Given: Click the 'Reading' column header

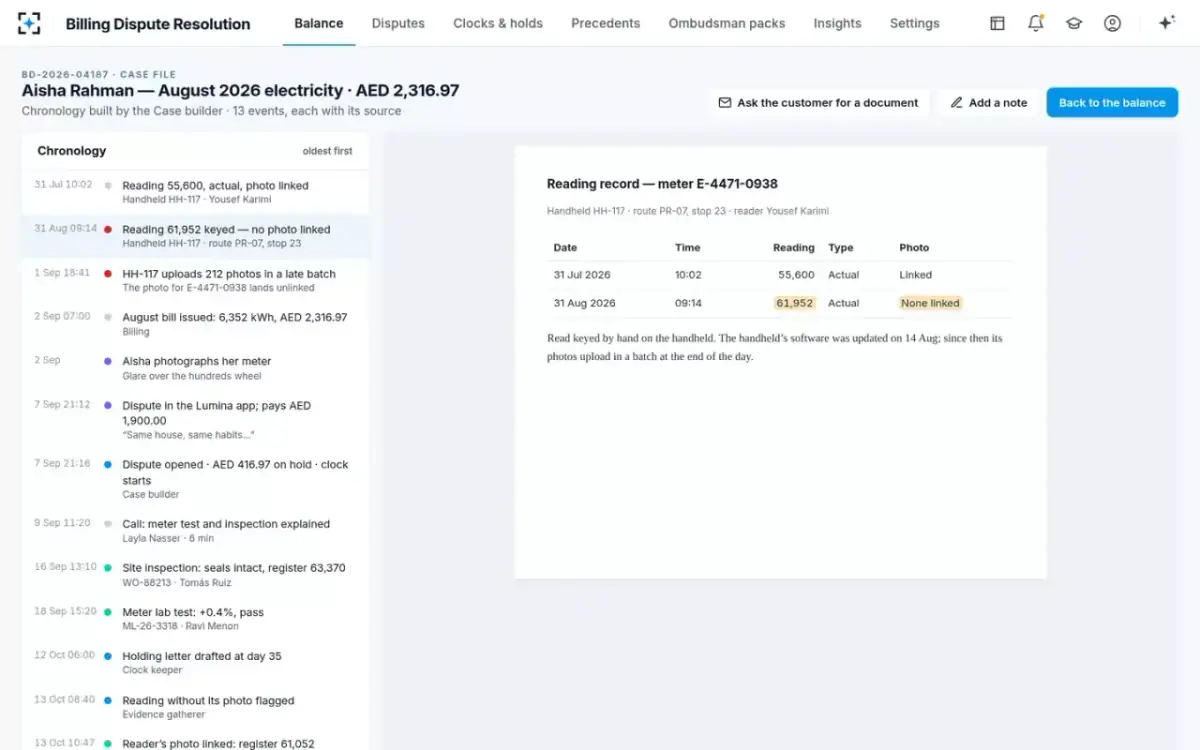Looking at the screenshot, I should click(x=794, y=248).
